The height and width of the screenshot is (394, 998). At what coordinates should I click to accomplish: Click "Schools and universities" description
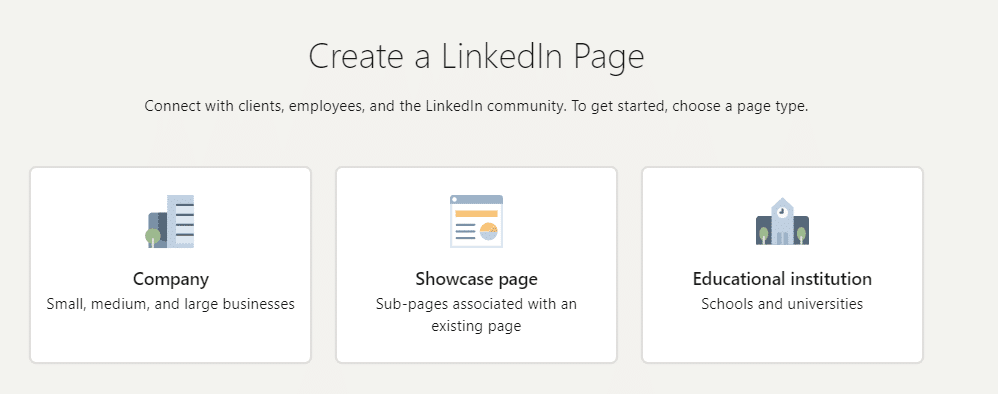pyautogui.click(x=782, y=304)
